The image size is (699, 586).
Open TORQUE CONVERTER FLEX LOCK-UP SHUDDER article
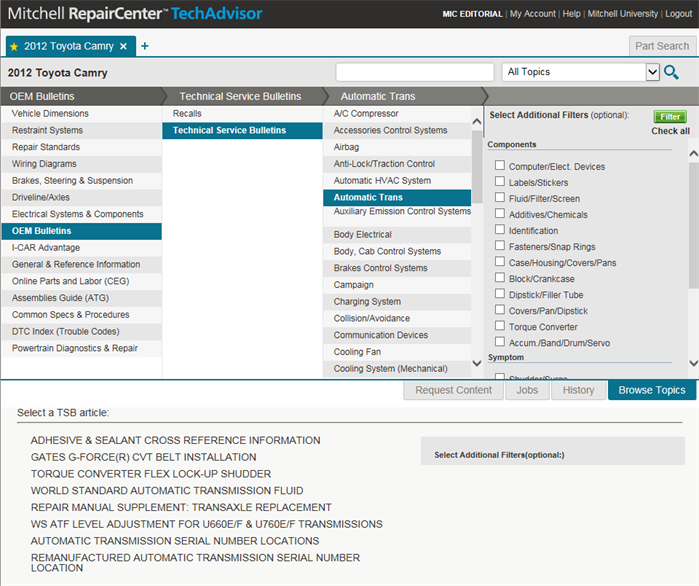(151, 474)
